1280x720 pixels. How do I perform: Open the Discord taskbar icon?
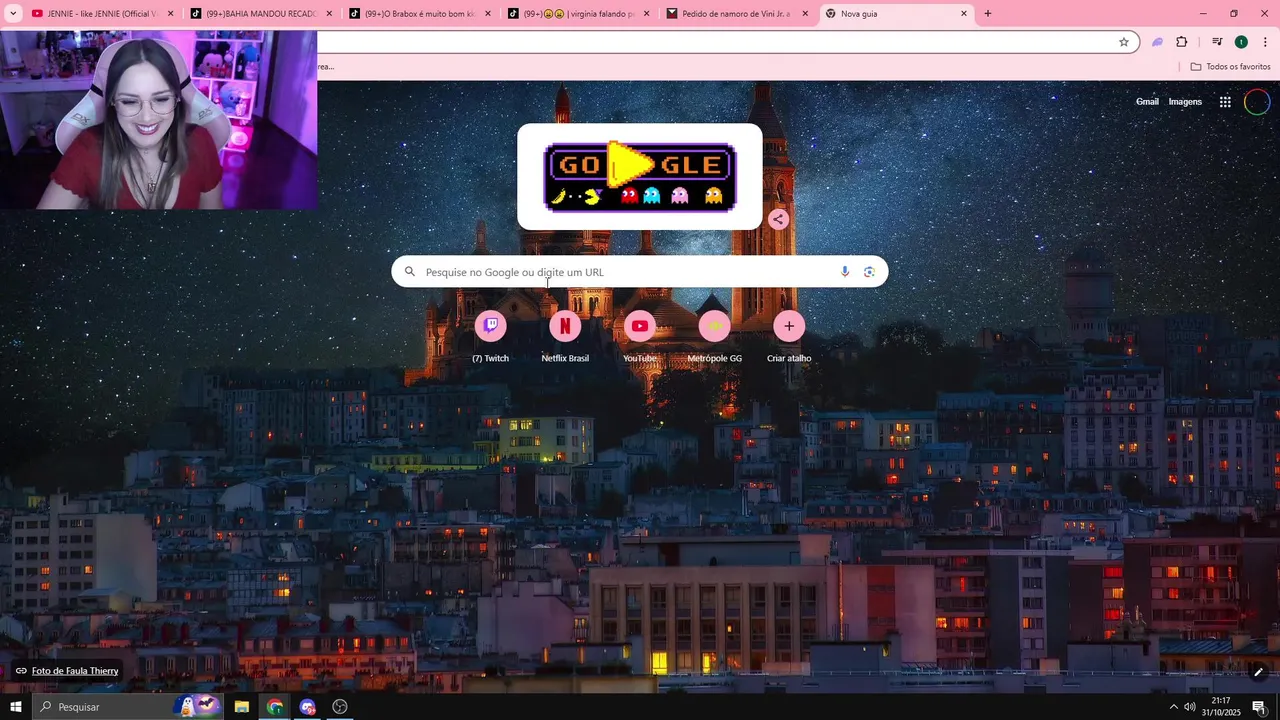pyautogui.click(x=307, y=707)
